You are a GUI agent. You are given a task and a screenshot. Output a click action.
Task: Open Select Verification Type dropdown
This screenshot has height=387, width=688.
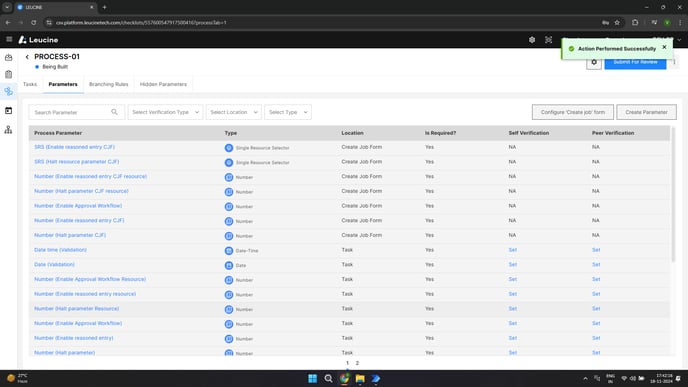point(165,112)
